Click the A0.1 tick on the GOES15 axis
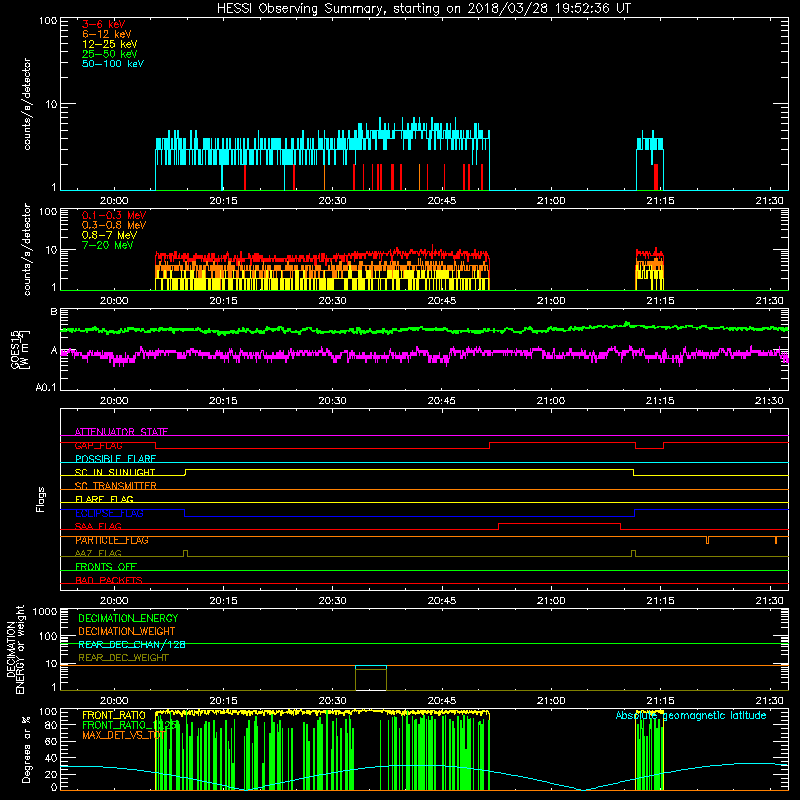The height and width of the screenshot is (800, 800). 46,387
